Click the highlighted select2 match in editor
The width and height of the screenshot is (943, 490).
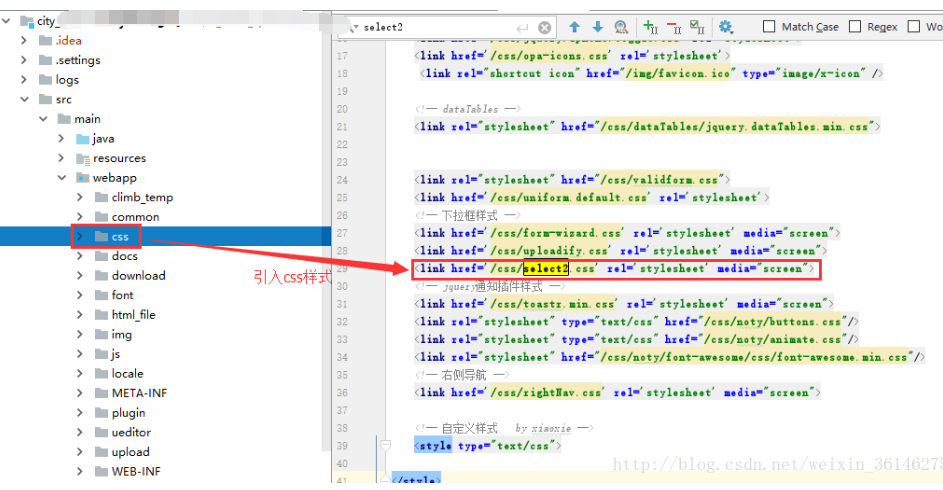545,269
